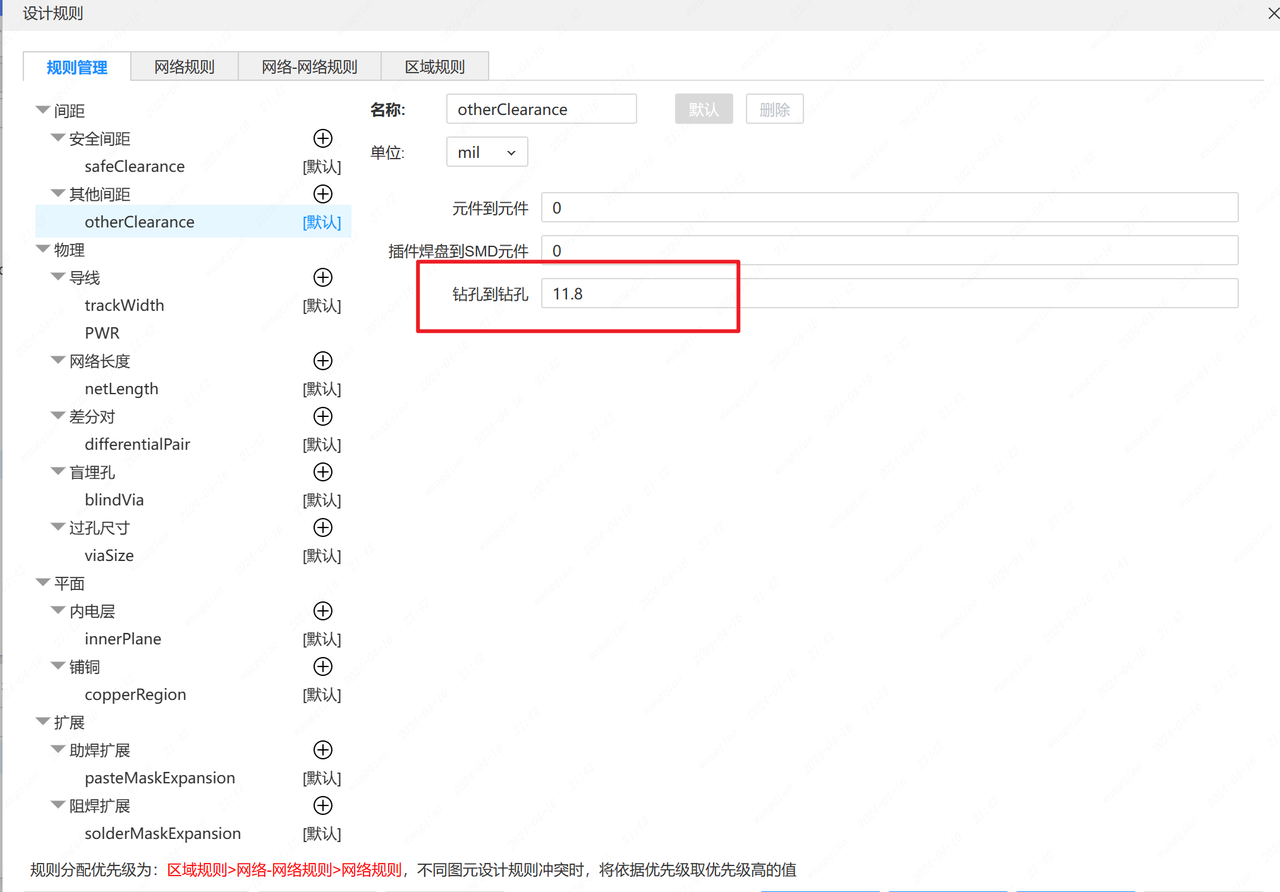Collapse the 扩展 category
Screen dimensions: 1280x892
(43, 722)
